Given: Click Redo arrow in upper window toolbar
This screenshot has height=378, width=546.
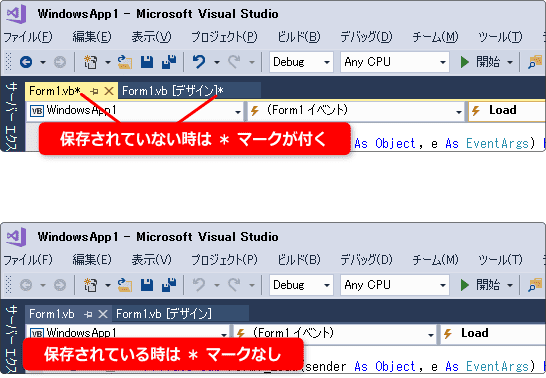Looking at the screenshot, I should pos(234,62).
